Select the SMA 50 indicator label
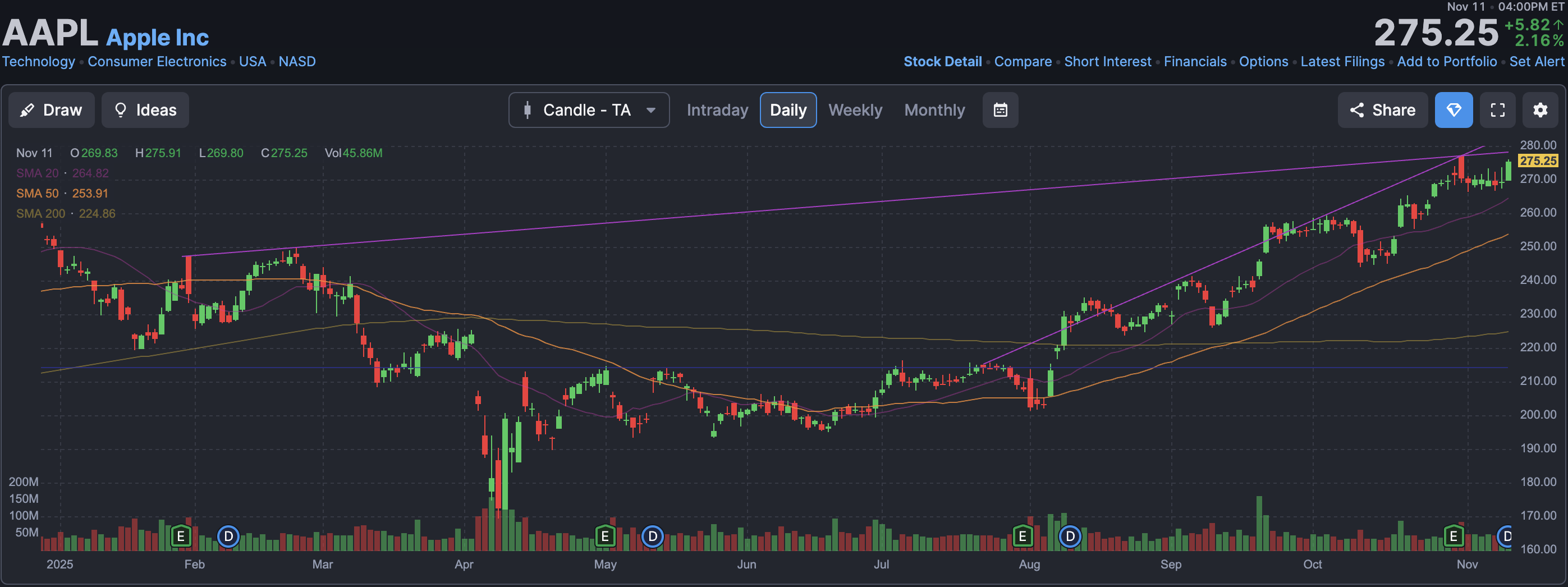Screen dimensions: 1568x587 (x=38, y=193)
